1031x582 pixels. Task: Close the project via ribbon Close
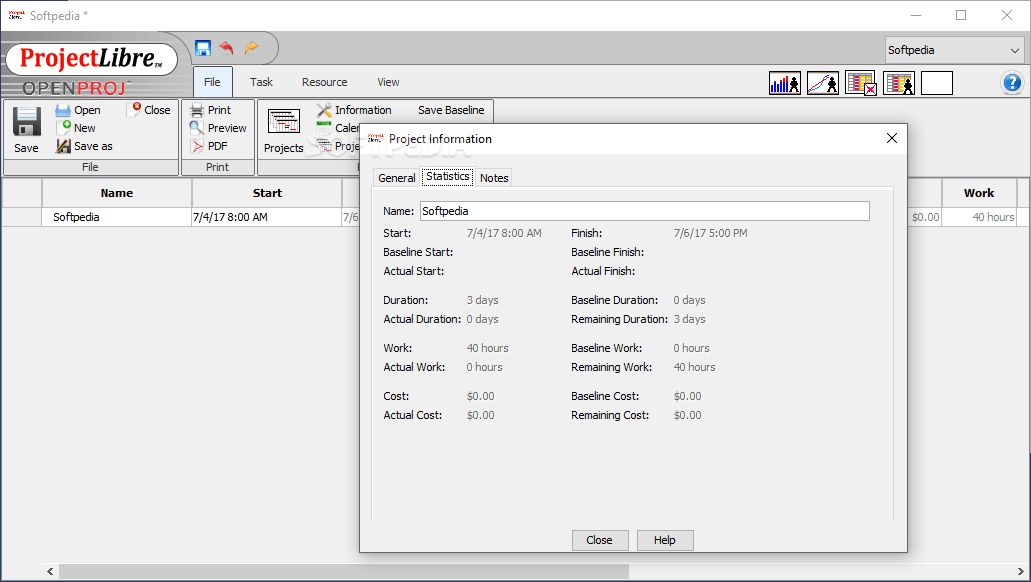coord(151,110)
